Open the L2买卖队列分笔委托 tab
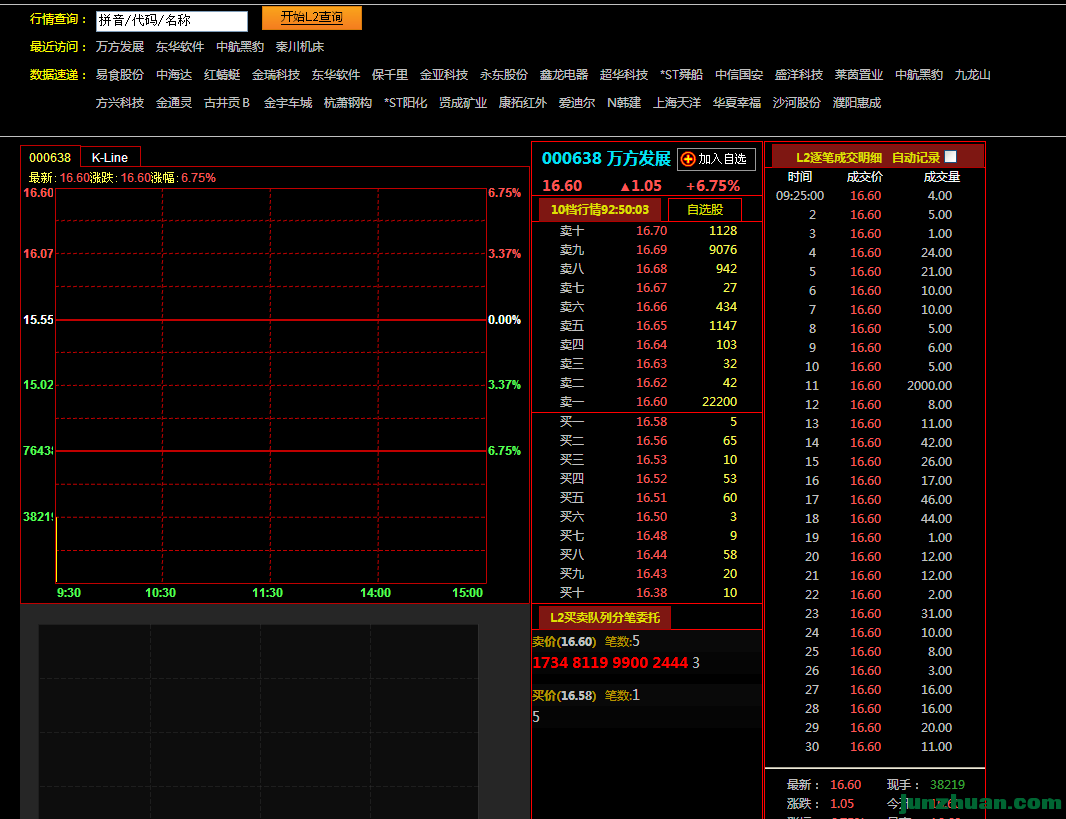 tap(604, 618)
